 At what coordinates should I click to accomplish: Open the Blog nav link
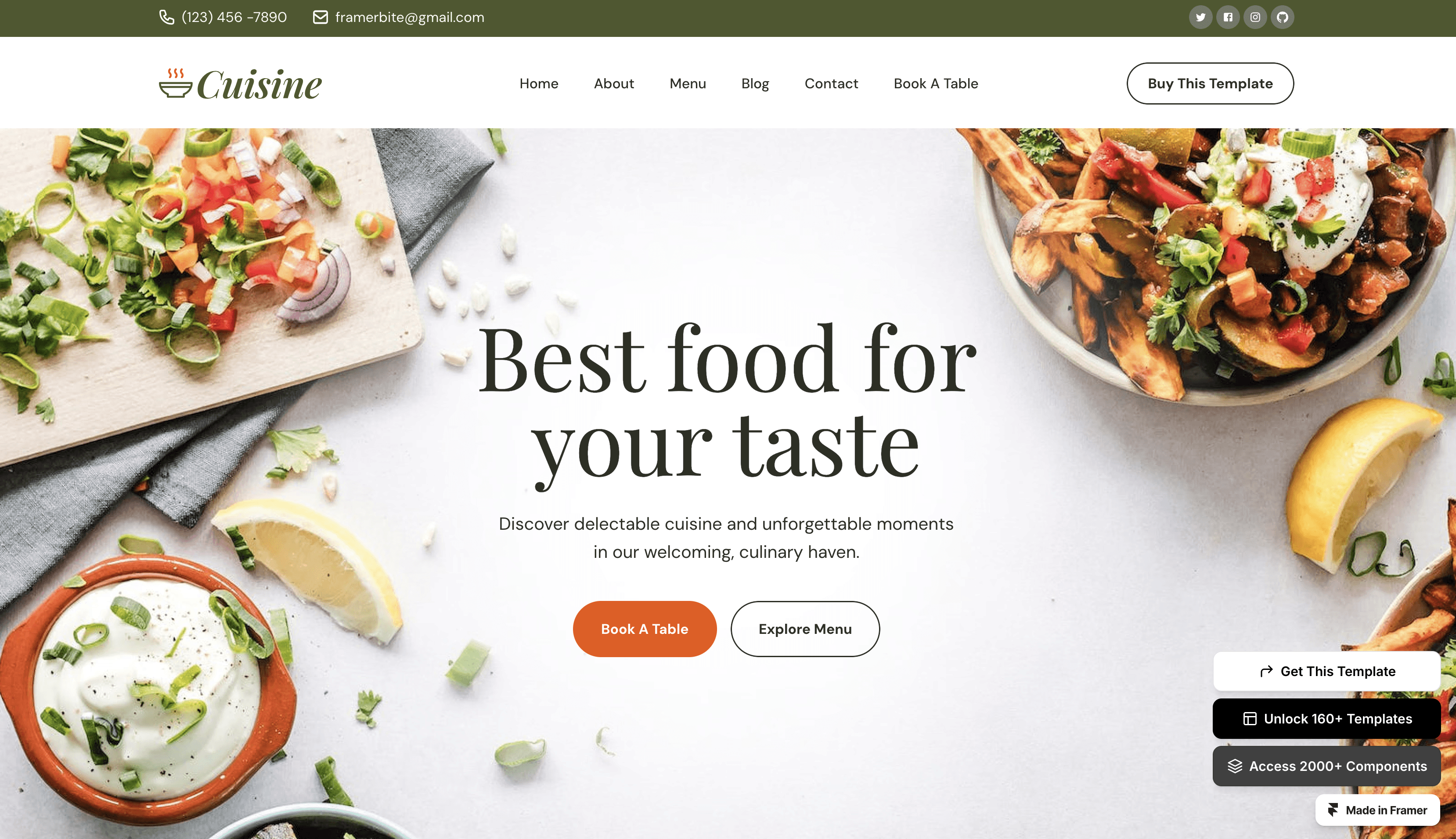pos(754,83)
